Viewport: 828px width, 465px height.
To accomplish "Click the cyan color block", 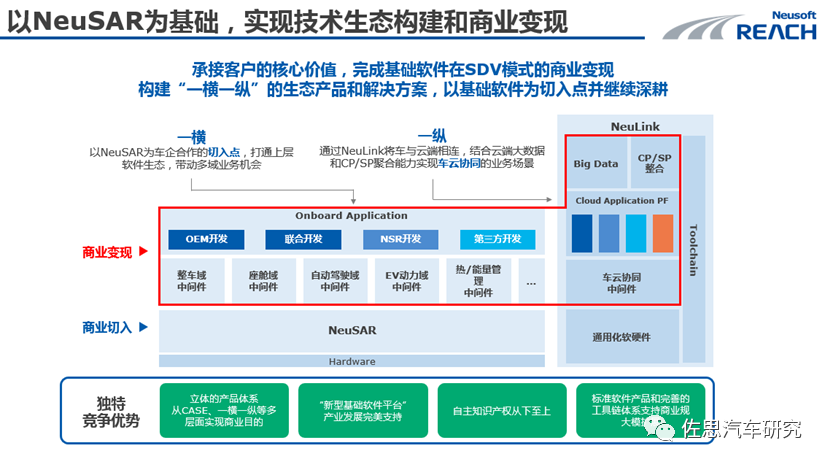I will point(636,233).
